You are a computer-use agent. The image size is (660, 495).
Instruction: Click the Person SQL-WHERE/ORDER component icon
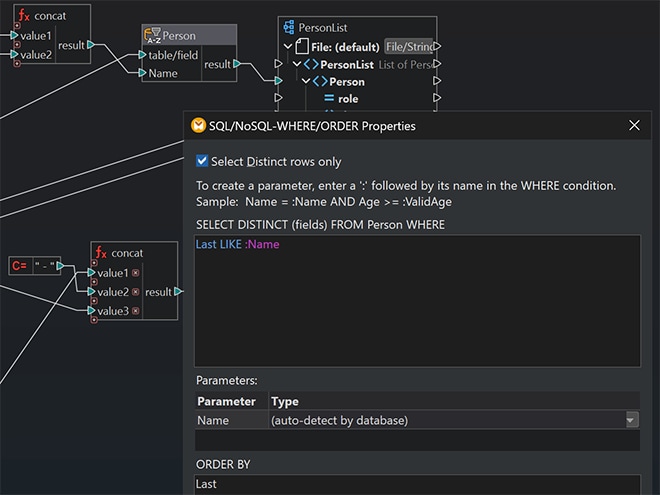tap(152, 35)
